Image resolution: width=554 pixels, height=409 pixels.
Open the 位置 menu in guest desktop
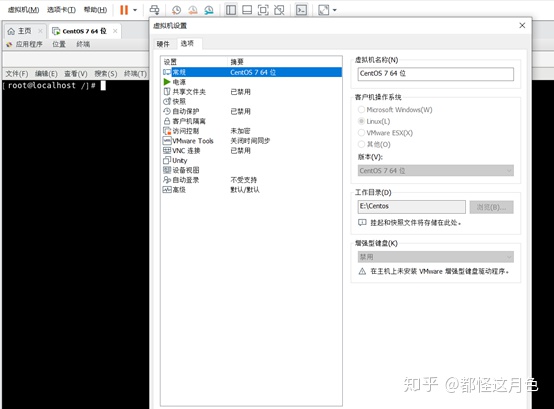click(59, 44)
